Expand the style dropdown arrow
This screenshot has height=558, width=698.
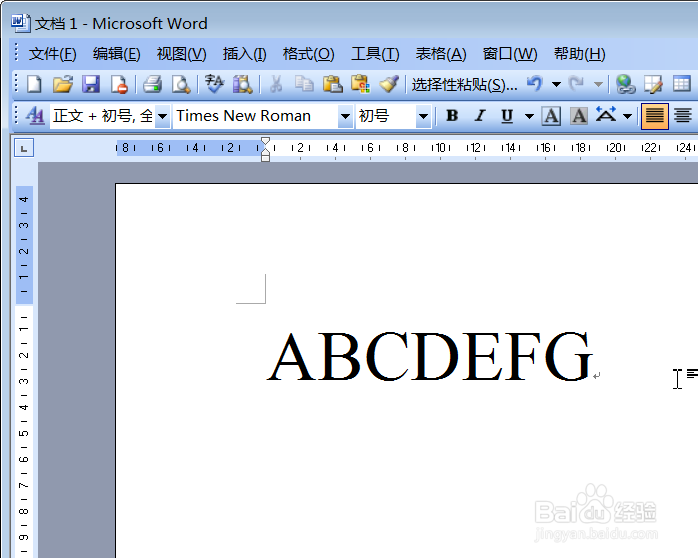[x=162, y=116]
